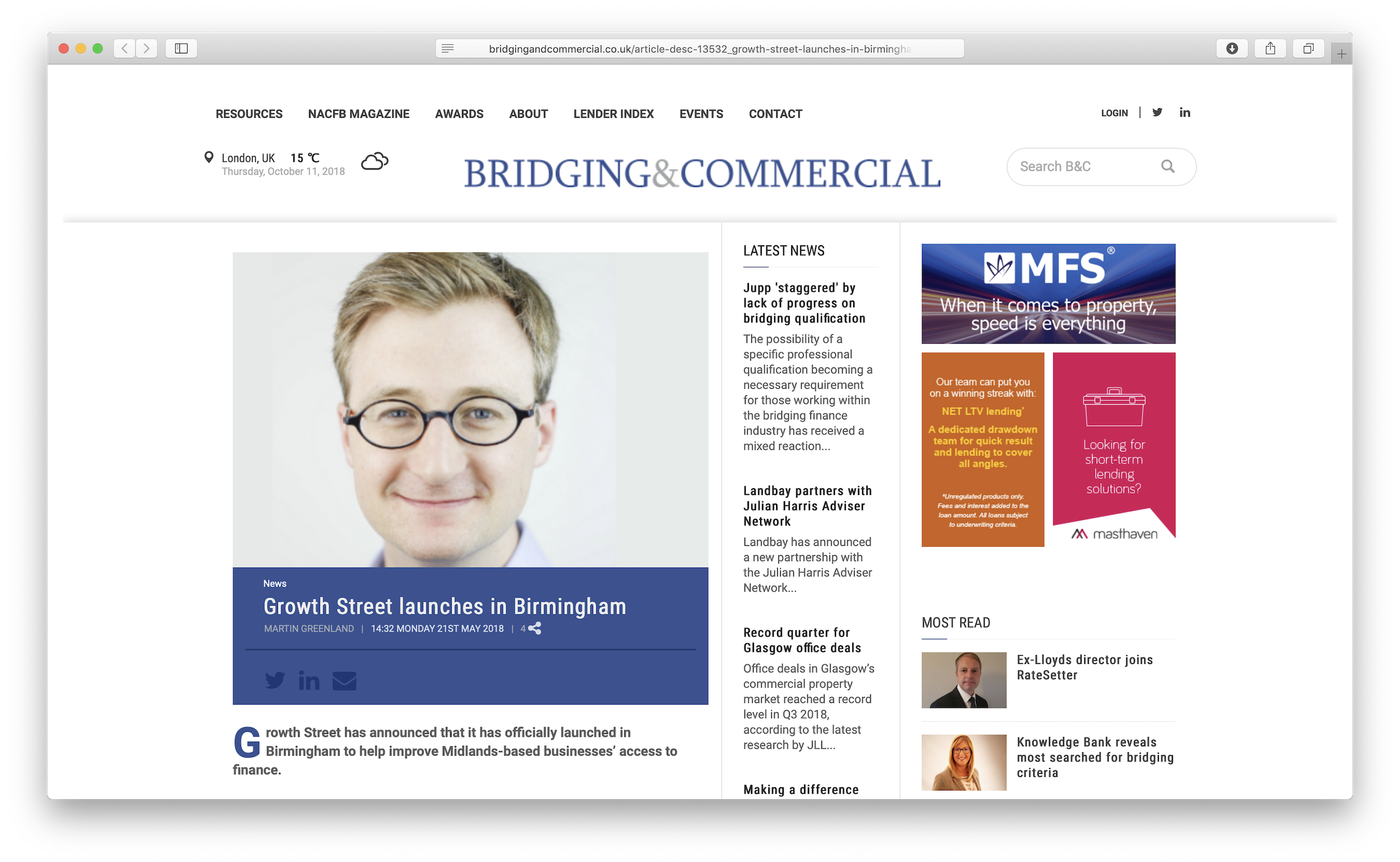Open 'Ex-Lloyds director joins RateSetter' story
The image size is (1400, 862).
tap(1085, 667)
